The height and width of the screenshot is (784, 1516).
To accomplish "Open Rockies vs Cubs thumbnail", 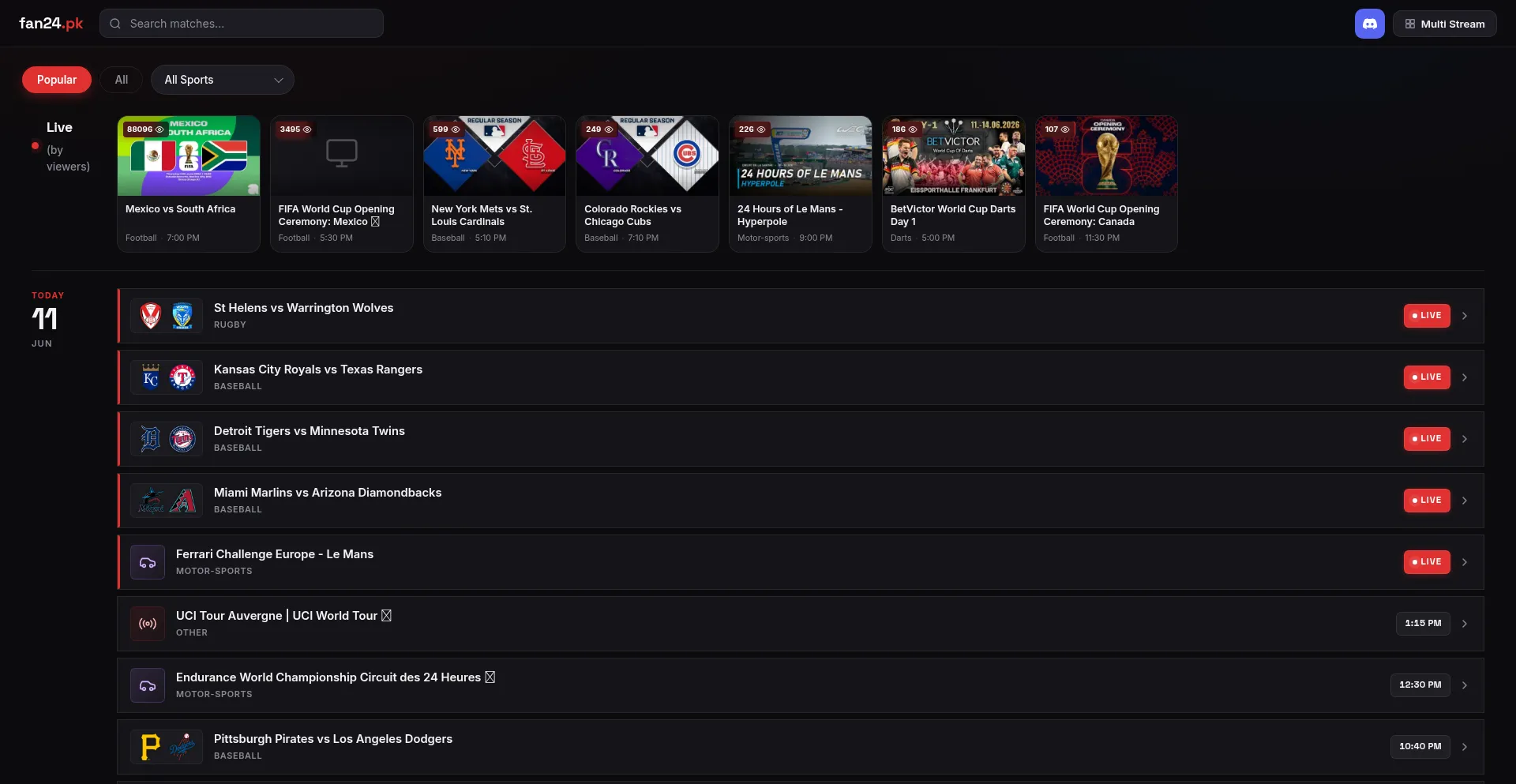I will coord(647,156).
